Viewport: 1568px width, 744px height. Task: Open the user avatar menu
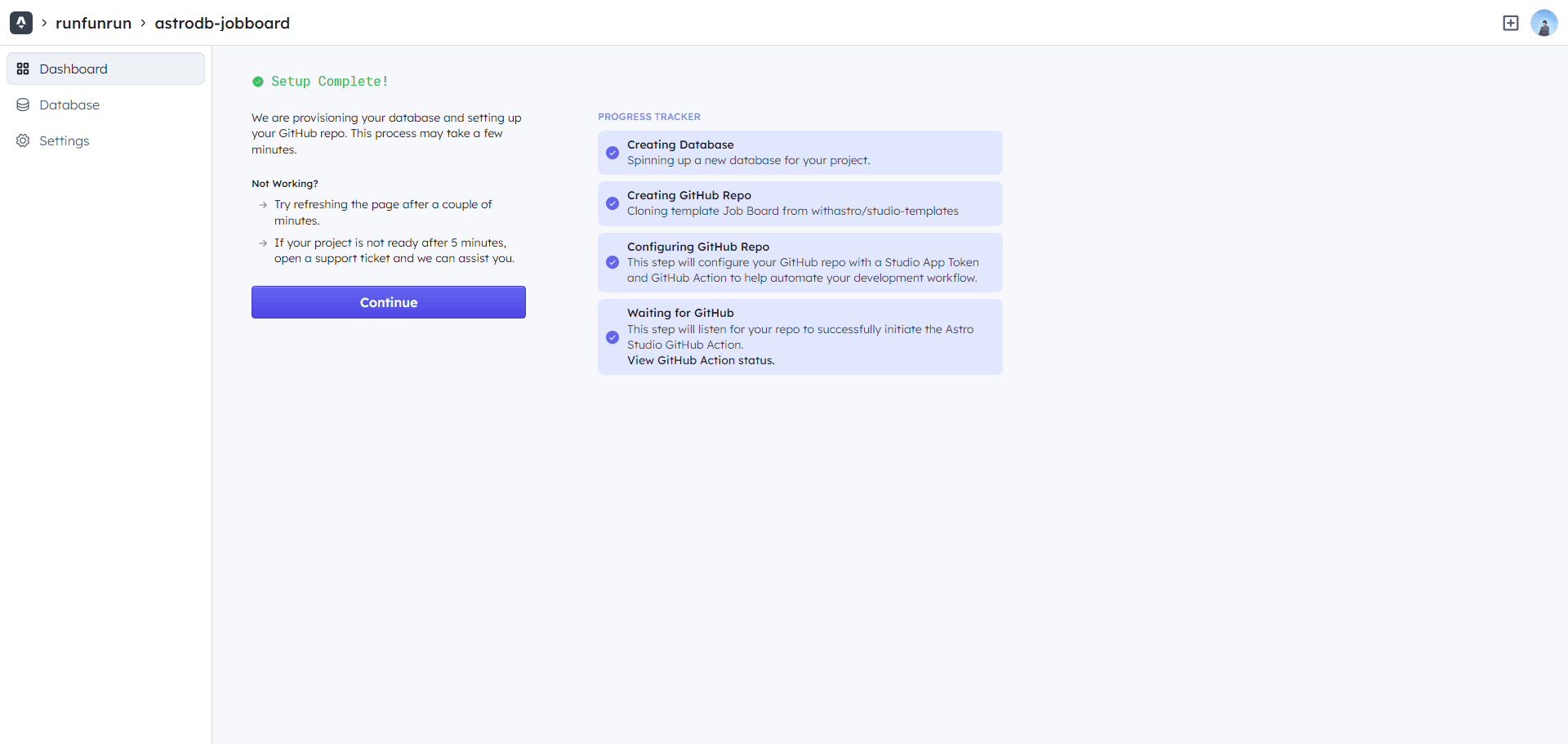pos(1543,23)
